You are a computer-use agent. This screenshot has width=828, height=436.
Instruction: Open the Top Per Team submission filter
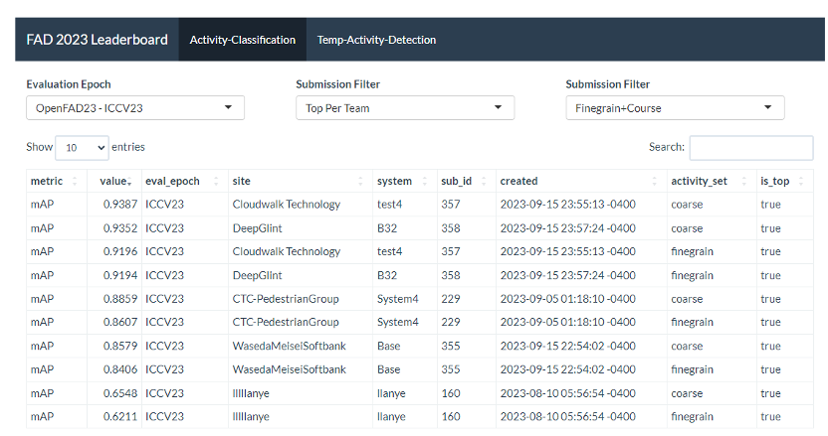coord(405,108)
